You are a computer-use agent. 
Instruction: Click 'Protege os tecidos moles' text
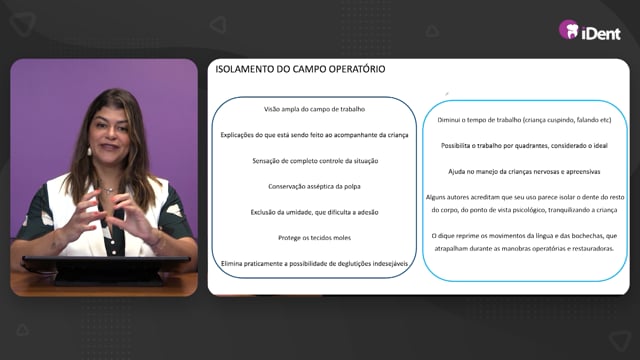pos(314,238)
